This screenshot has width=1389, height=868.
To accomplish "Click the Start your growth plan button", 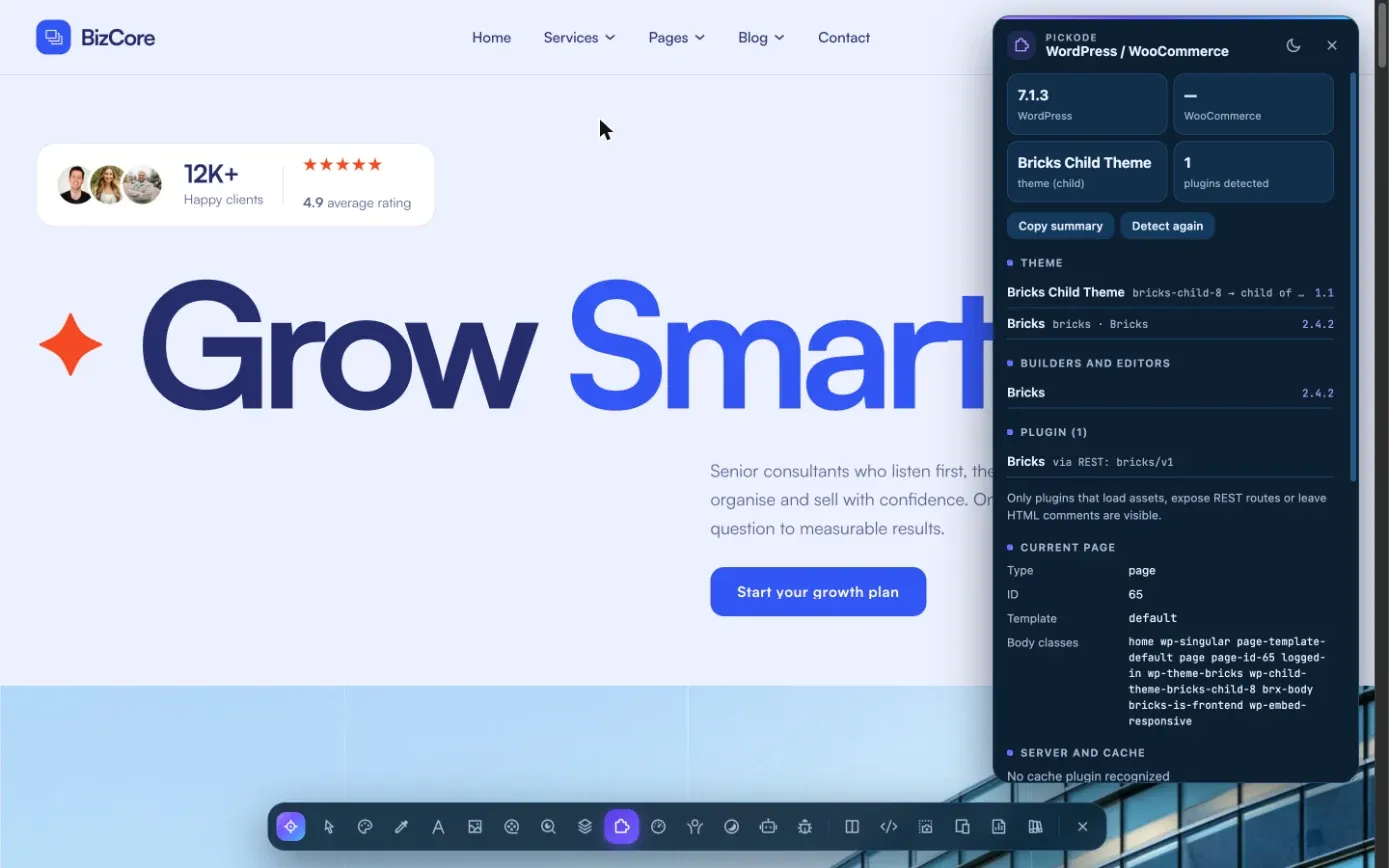I will pos(818,592).
